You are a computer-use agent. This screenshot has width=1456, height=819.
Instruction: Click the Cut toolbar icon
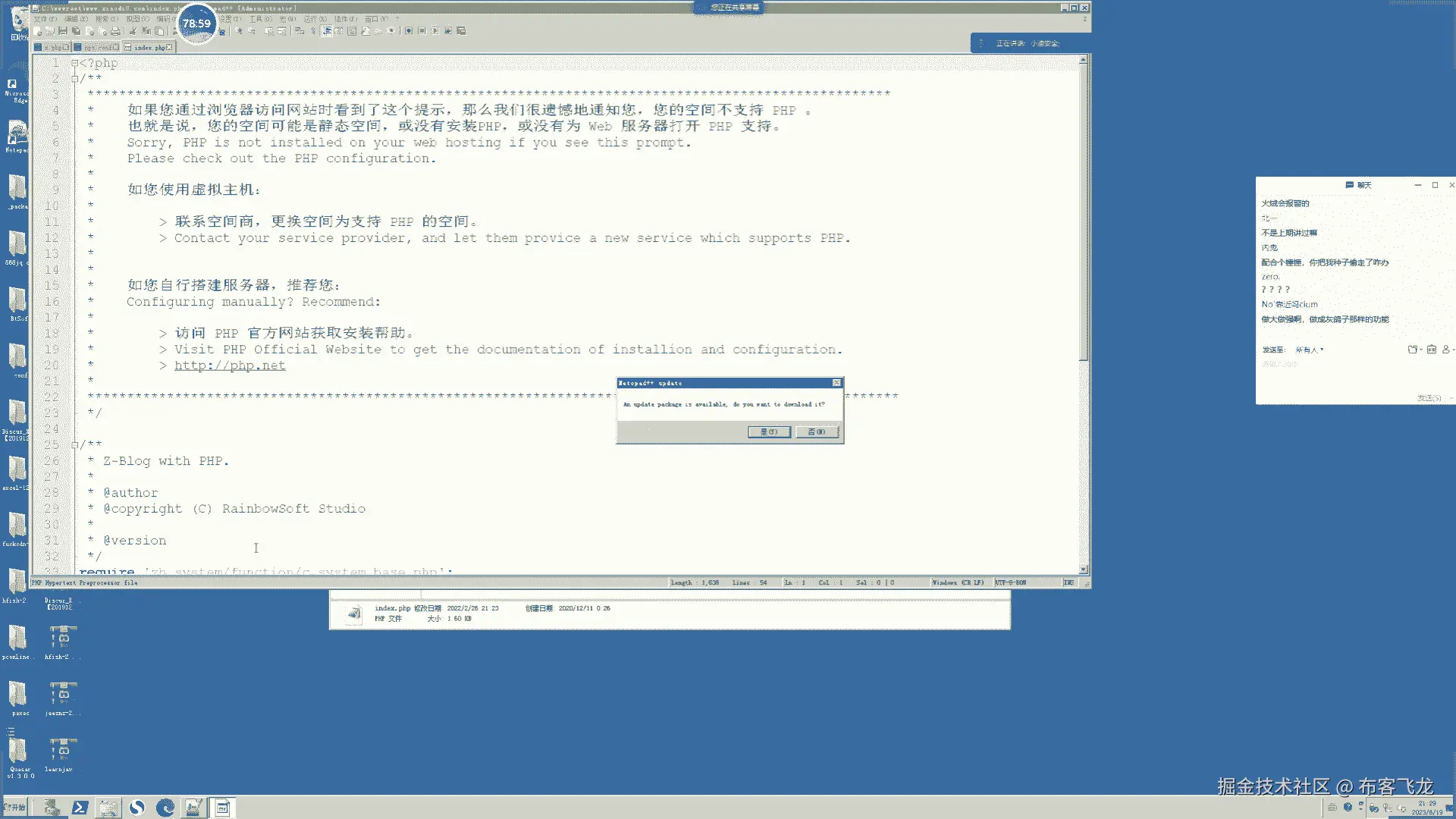(133, 31)
